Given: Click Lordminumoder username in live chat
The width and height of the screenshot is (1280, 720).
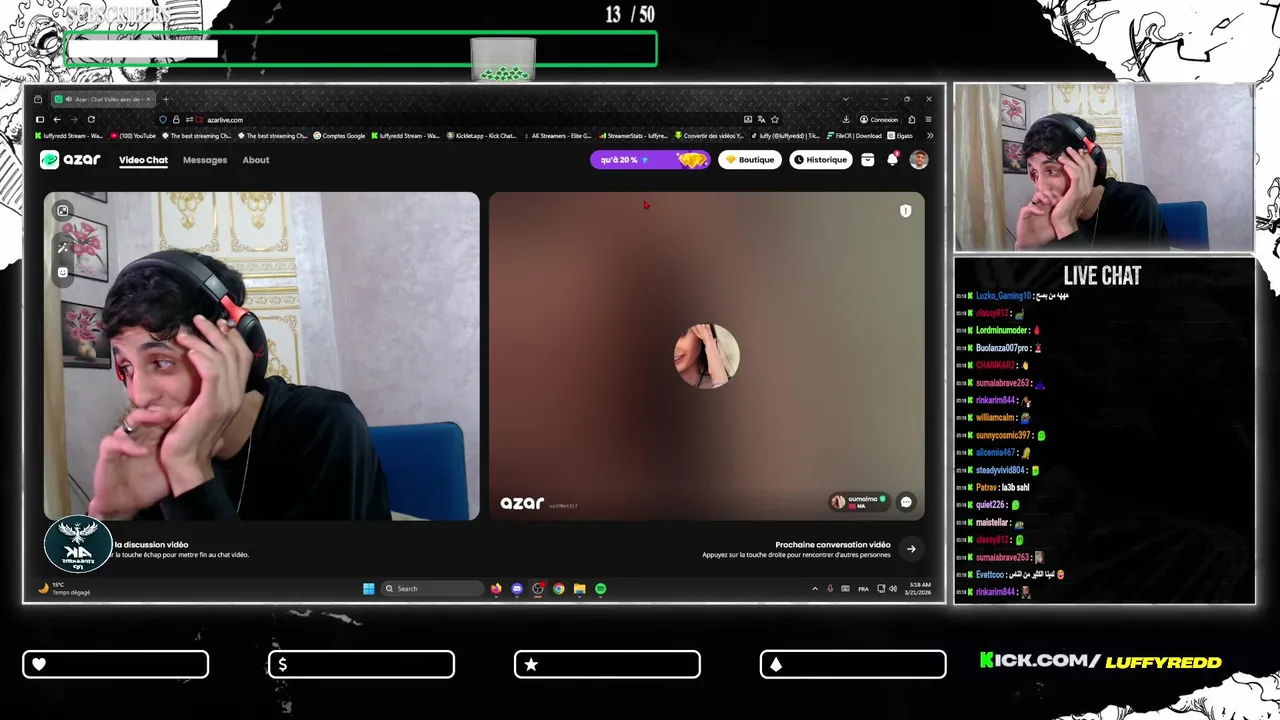Looking at the screenshot, I should point(1002,330).
